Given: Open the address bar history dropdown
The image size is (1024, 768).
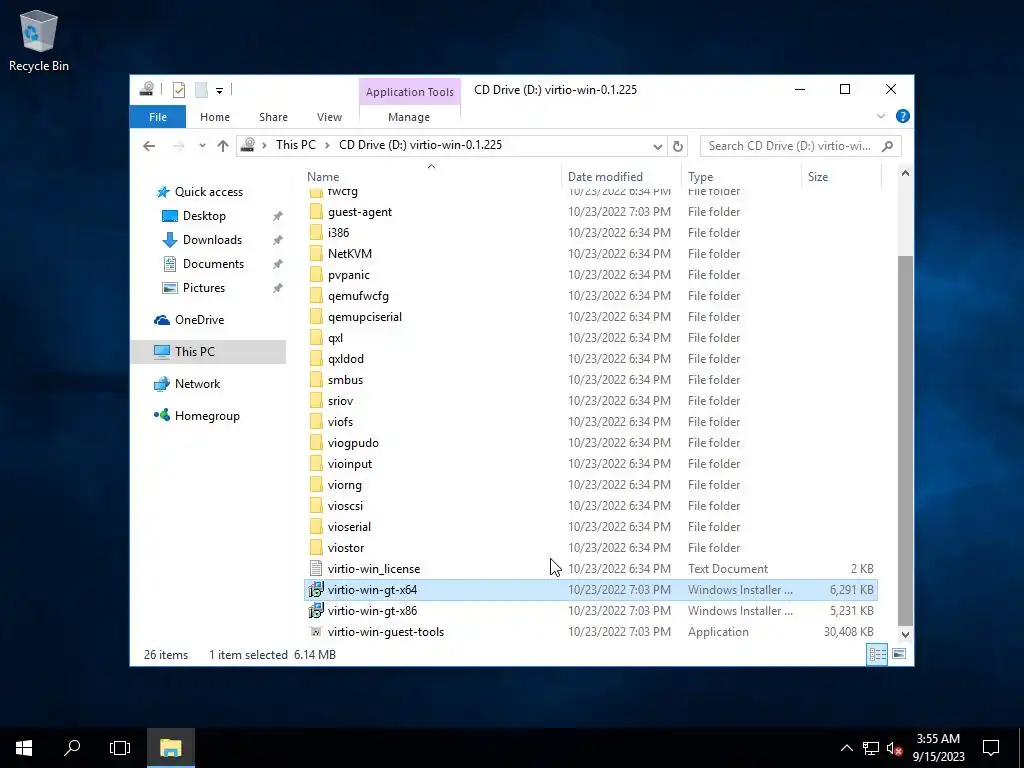Looking at the screenshot, I should click(657, 146).
